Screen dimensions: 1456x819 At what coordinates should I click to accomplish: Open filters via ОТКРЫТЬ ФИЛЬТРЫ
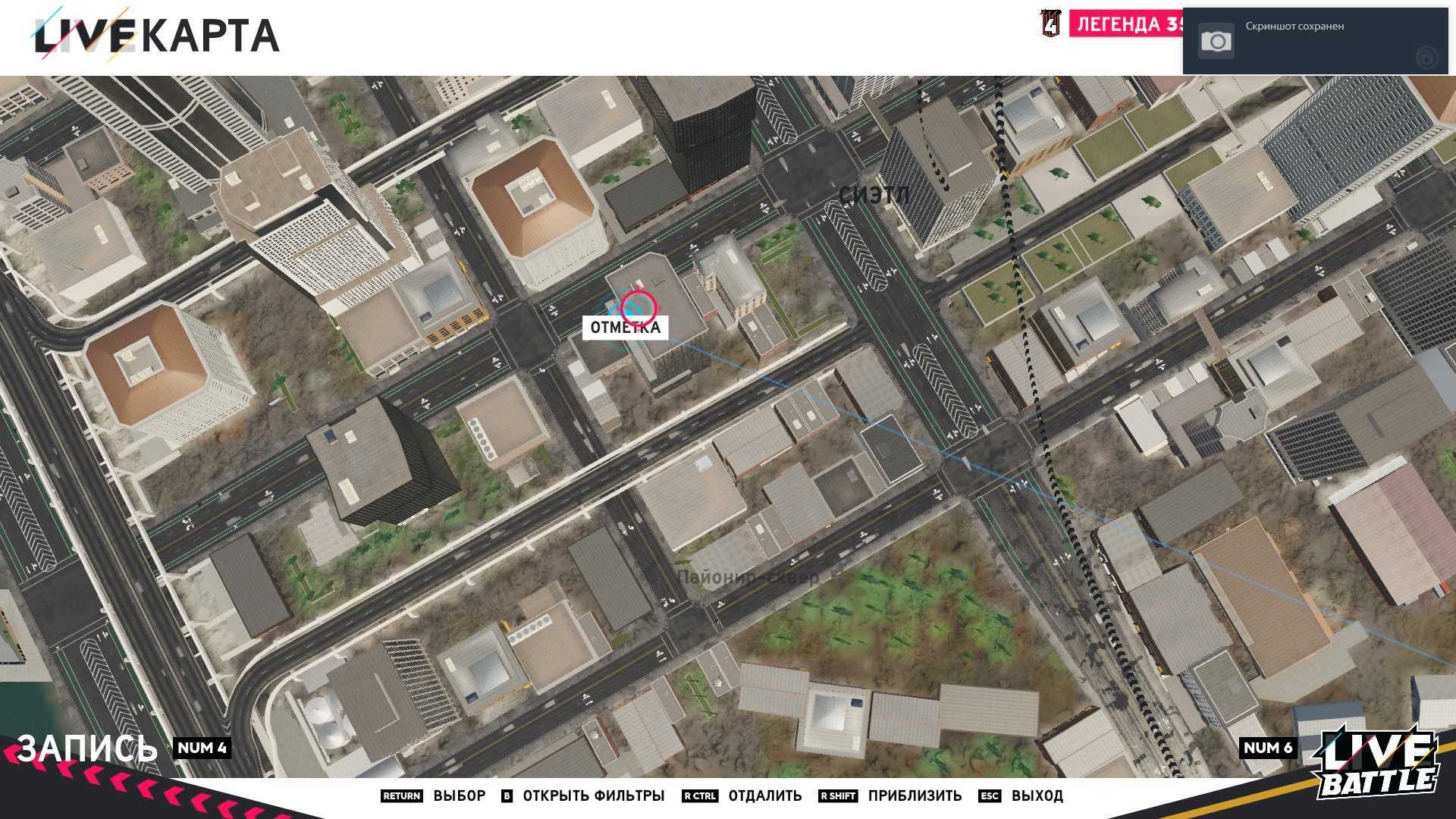[x=593, y=795]
